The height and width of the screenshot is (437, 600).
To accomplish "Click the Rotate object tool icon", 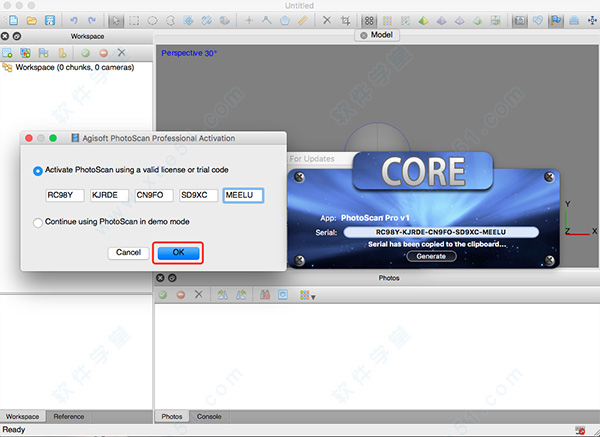I will [x=225, y=20].
